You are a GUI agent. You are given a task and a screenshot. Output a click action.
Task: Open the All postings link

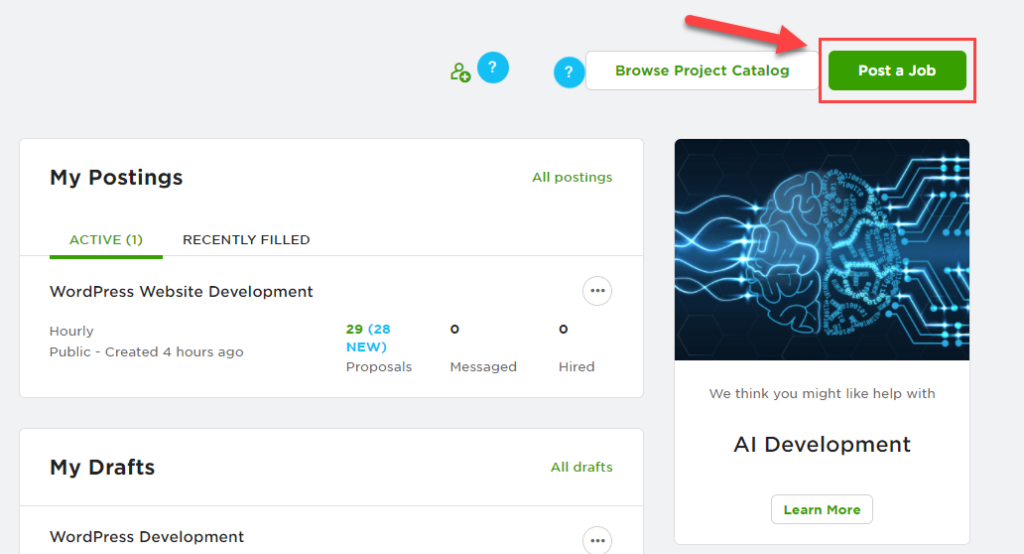(x=572, y=177)
